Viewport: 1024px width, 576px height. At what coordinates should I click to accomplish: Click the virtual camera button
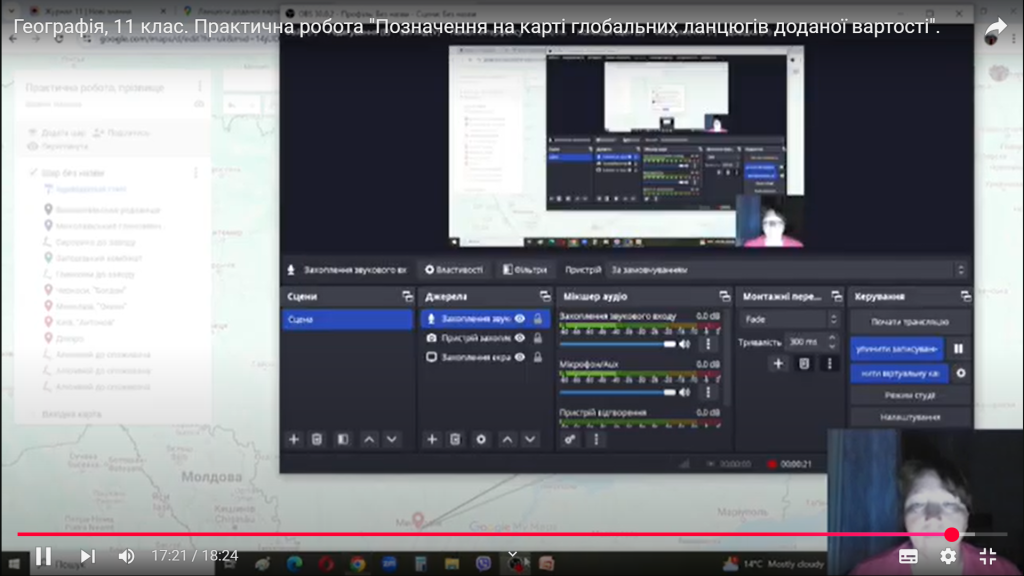(x=900, y=374)
